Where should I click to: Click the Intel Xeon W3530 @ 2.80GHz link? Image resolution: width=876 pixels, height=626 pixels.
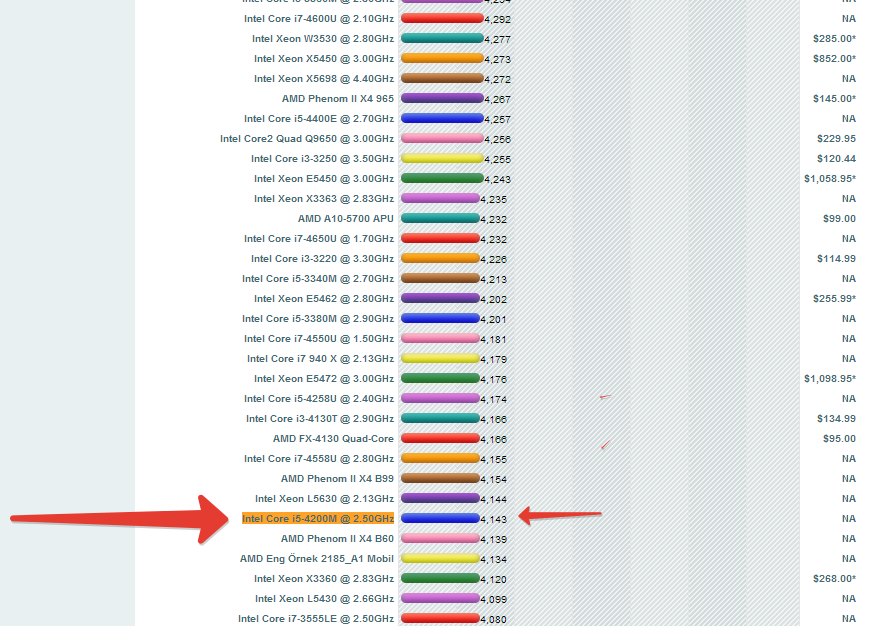point(323,39)
